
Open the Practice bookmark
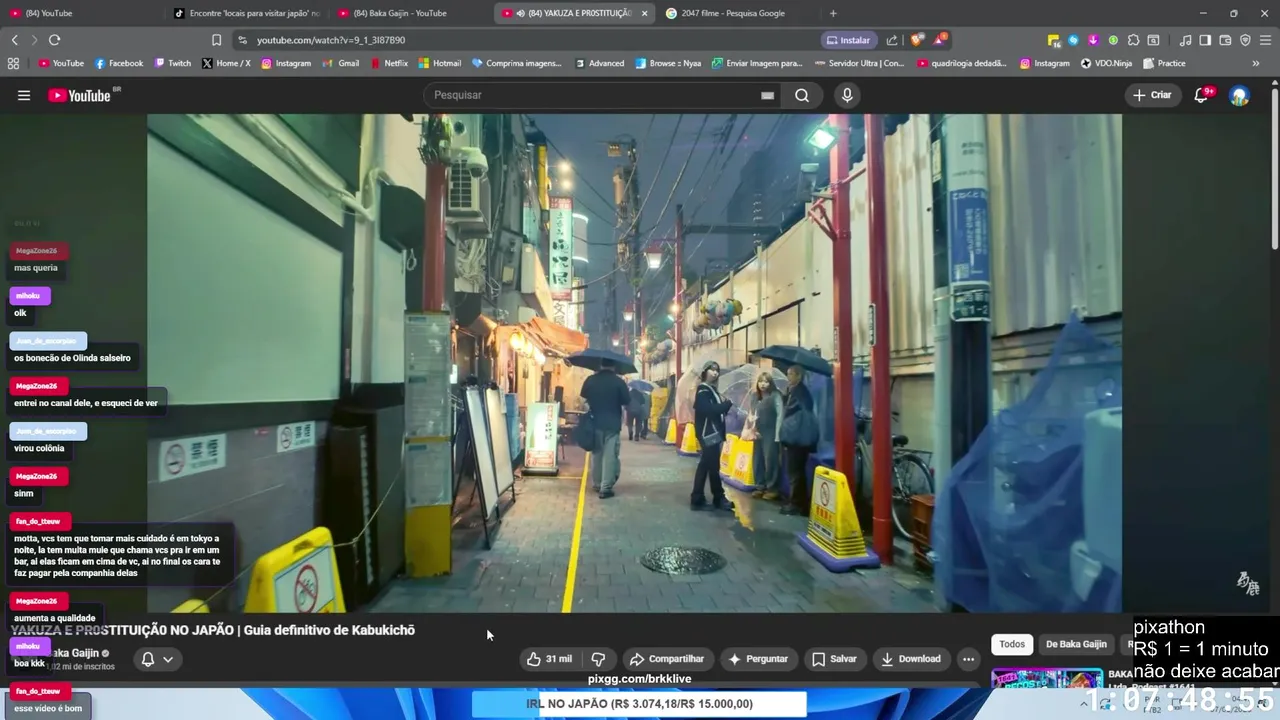coord(1164,63)
